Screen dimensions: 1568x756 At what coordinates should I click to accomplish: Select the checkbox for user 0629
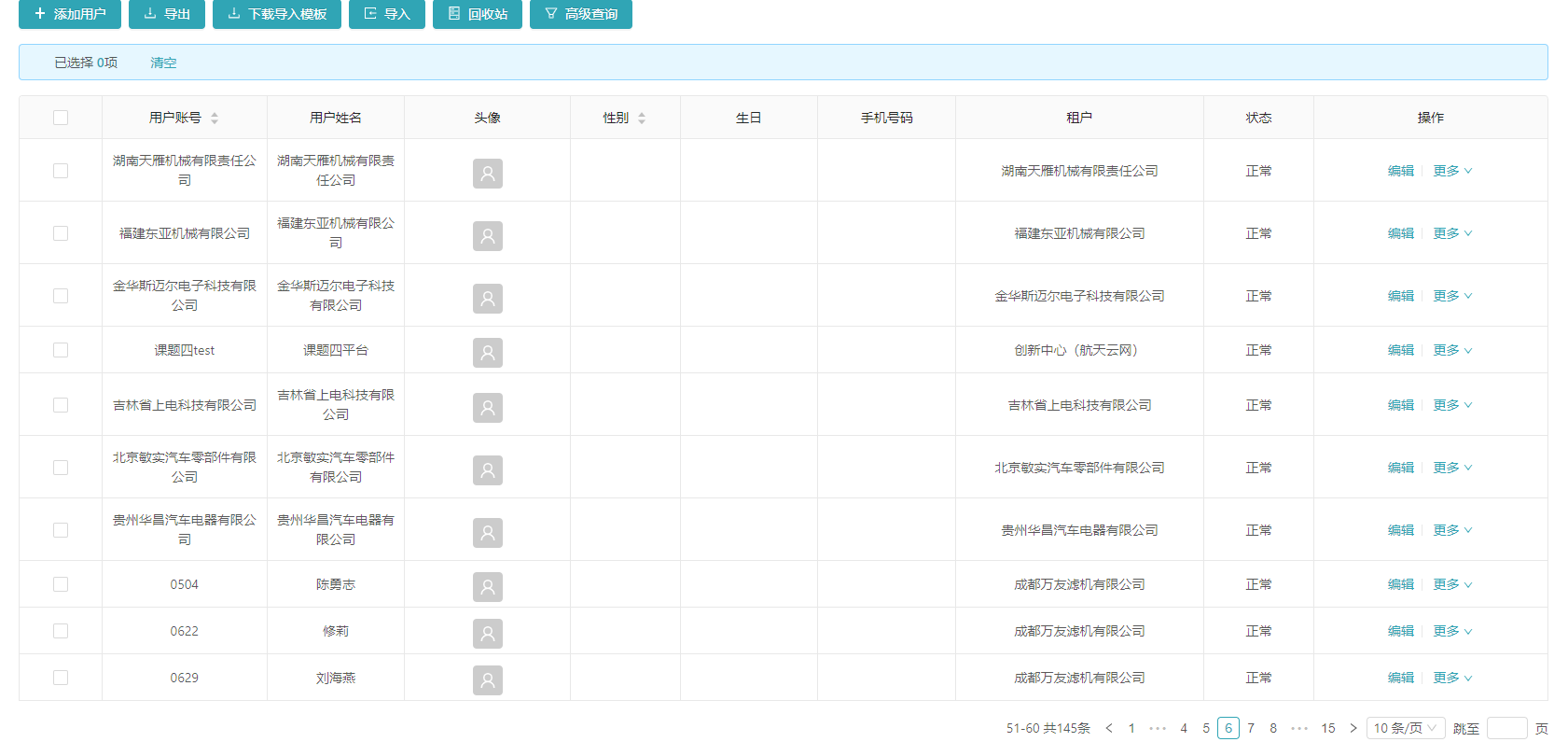61,678
